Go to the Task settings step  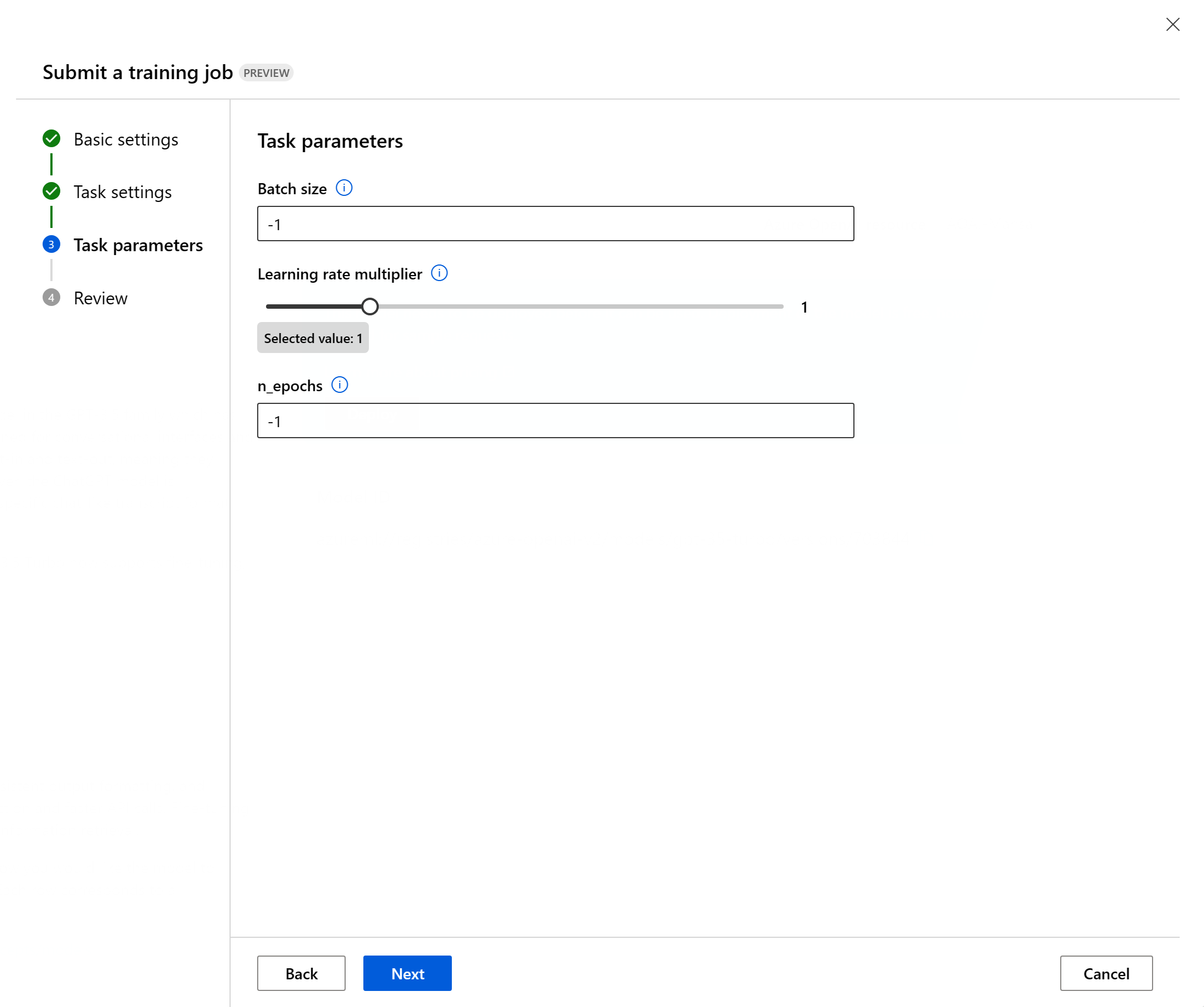tap(122, 192)
